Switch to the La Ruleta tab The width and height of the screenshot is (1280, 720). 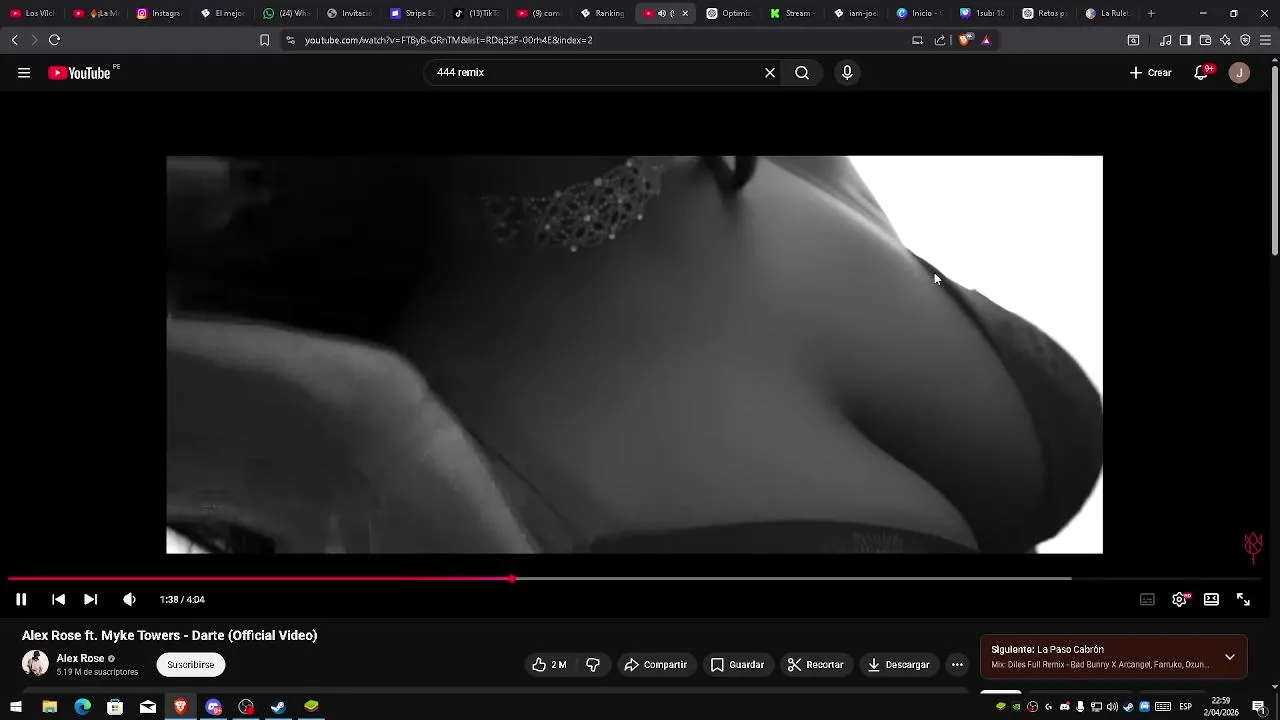tap(1107, 13)
